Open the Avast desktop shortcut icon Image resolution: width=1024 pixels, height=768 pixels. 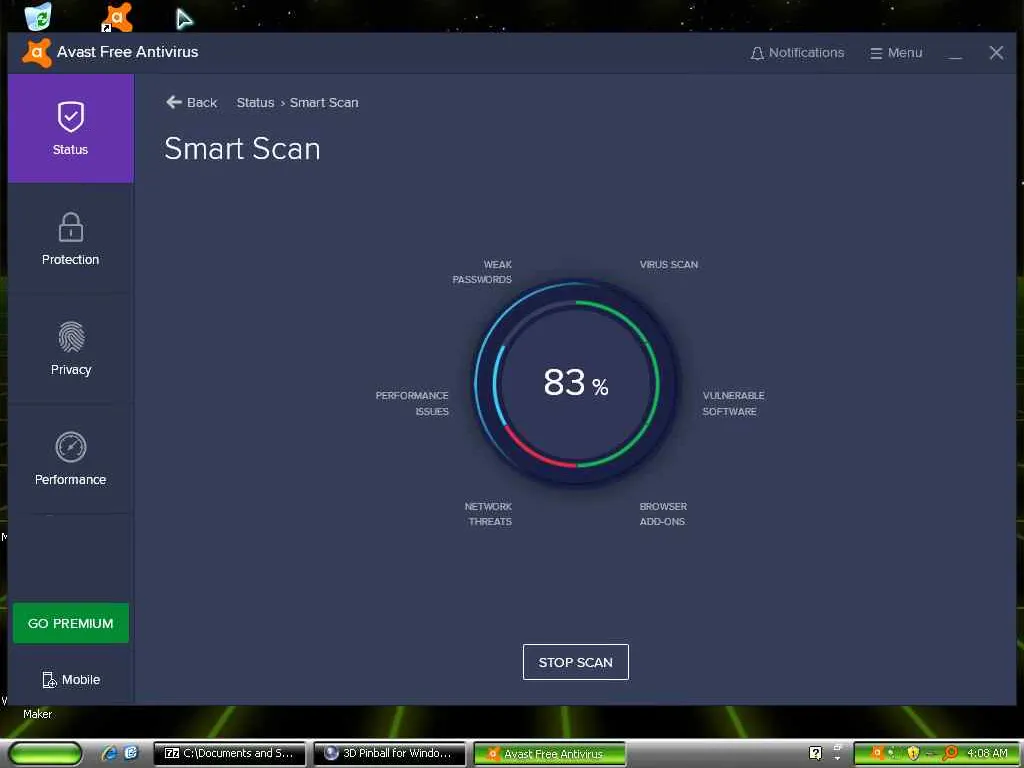click(118, 17)
